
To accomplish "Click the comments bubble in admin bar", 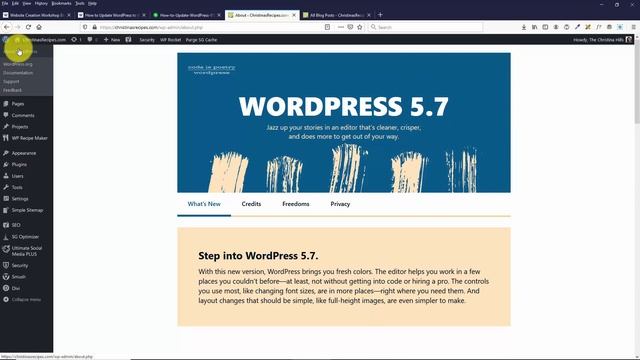I will tap(92, 40).
